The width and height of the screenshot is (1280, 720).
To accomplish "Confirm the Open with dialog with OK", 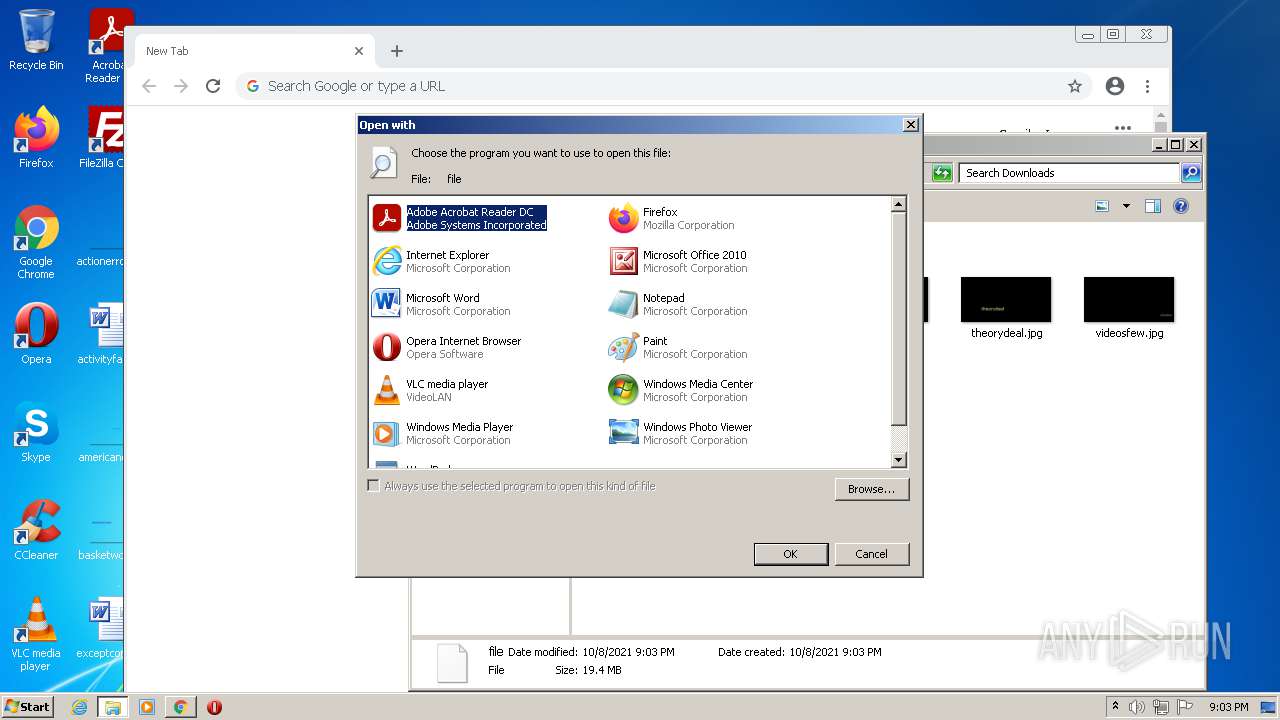I will 790,554.
